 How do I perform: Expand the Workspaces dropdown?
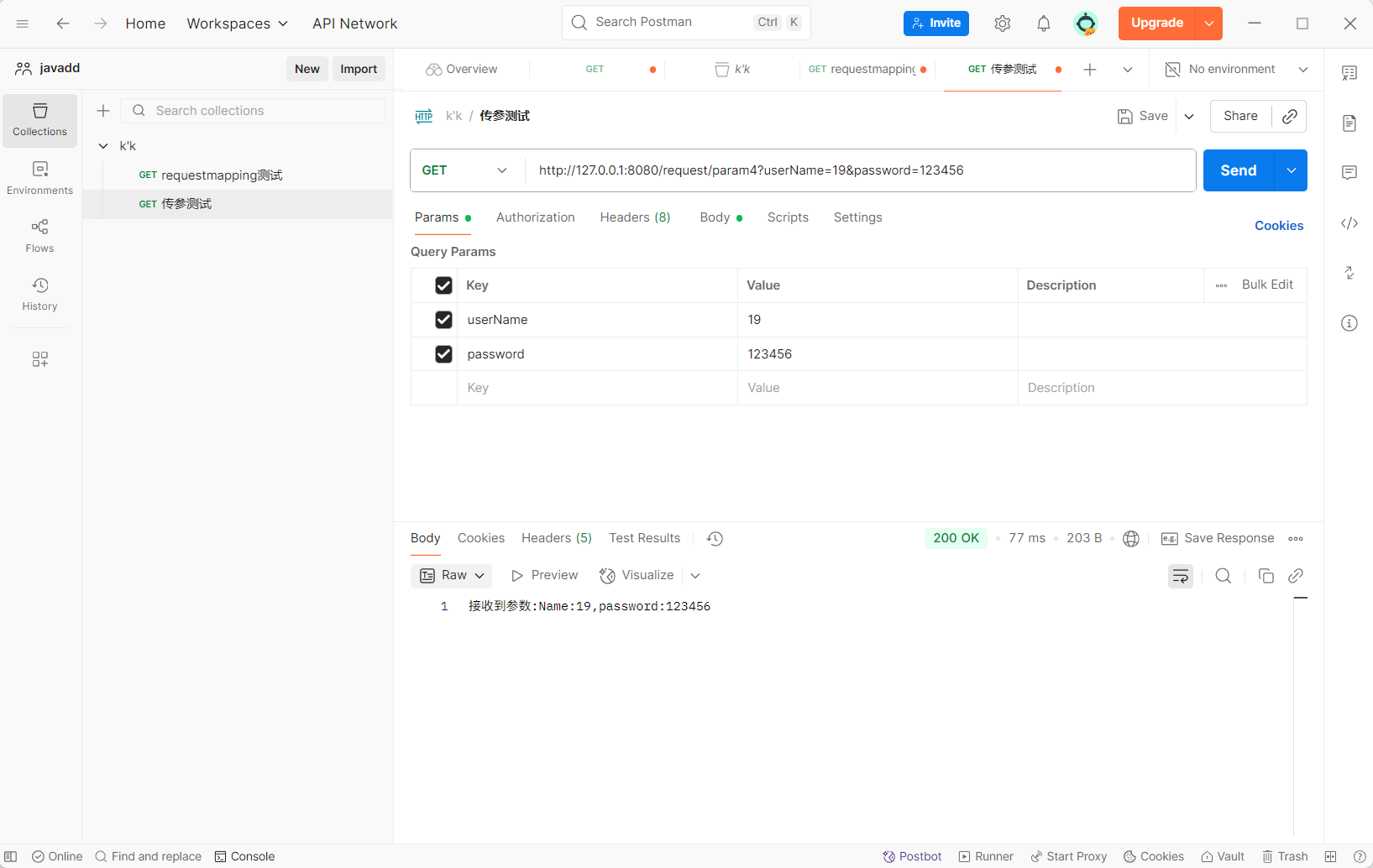[x=237, y=24]
